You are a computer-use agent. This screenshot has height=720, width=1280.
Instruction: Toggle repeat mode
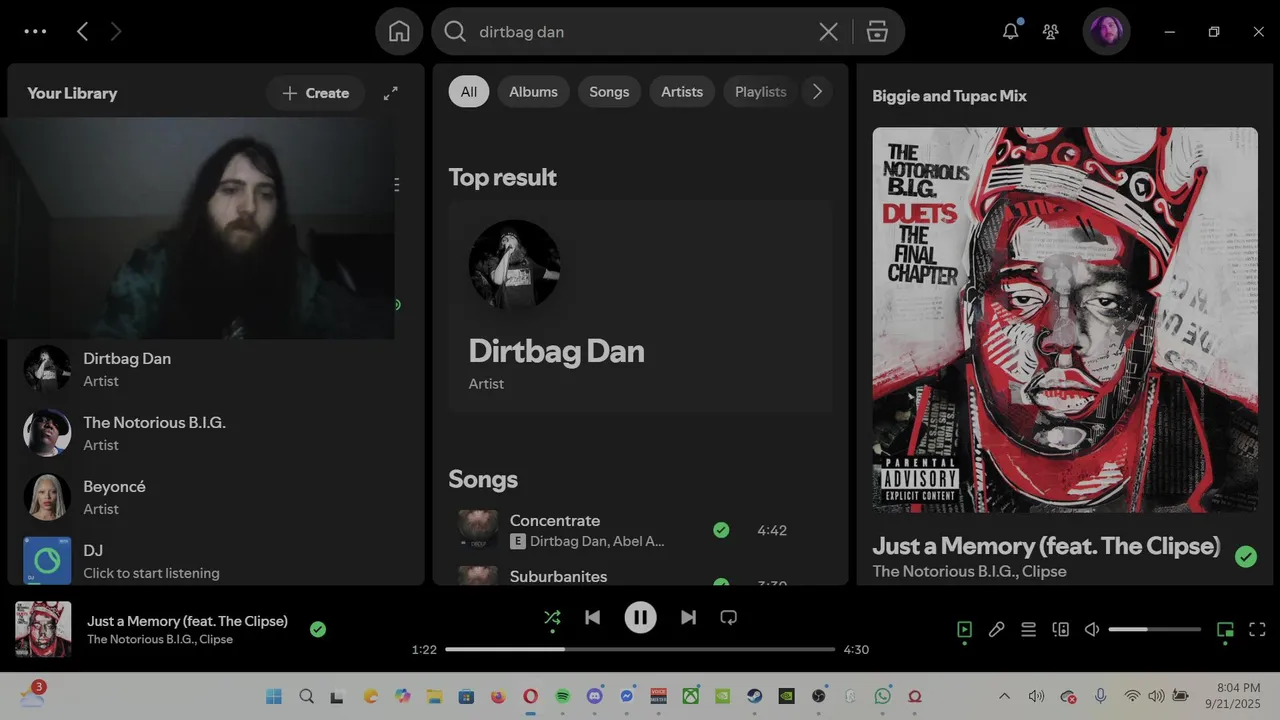(728, 618)
